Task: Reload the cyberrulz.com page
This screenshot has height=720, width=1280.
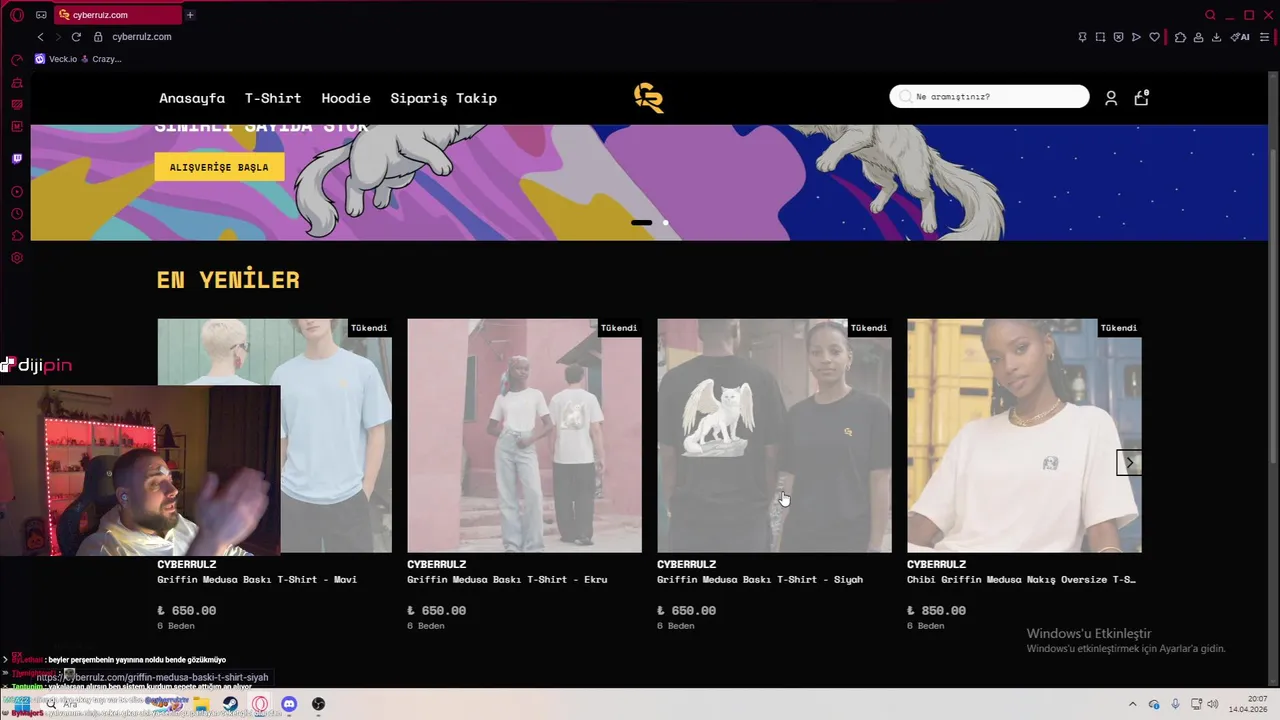Action: coord(76,37)
